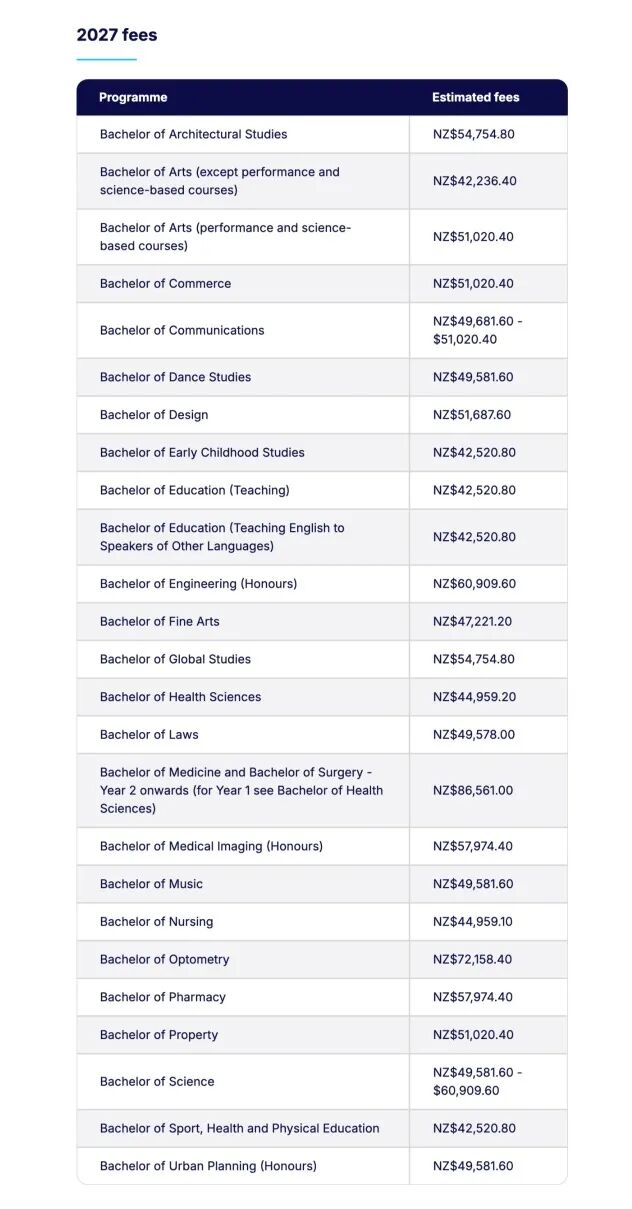The height and width of the screenshot is (1209, 632).
Task: Click Bachelor of Communications fee range
Action: click(478, 330)
